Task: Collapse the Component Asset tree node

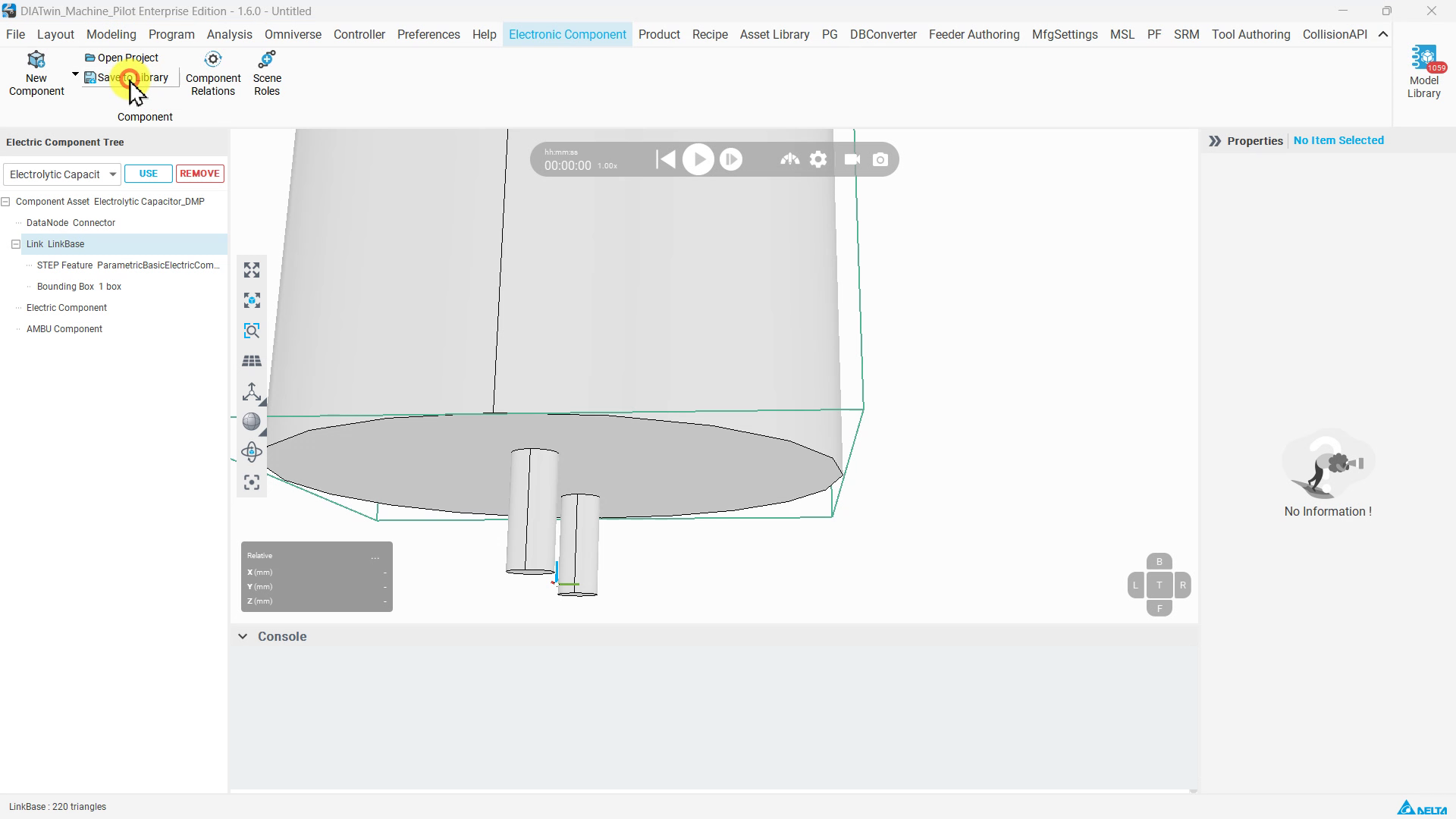Action: pos(6,202)
